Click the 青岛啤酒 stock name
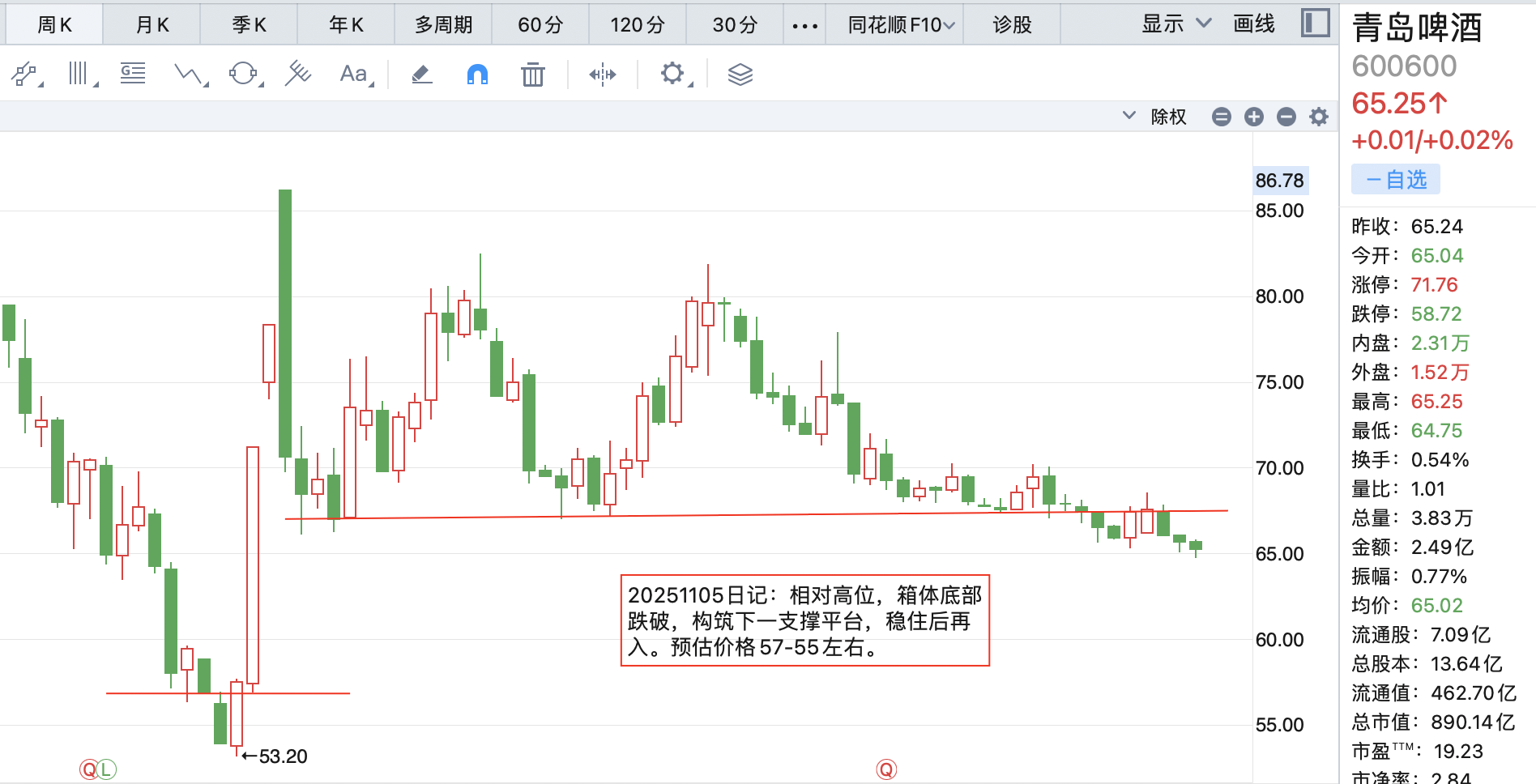1536x784 pixels. tap(1418, 28)
